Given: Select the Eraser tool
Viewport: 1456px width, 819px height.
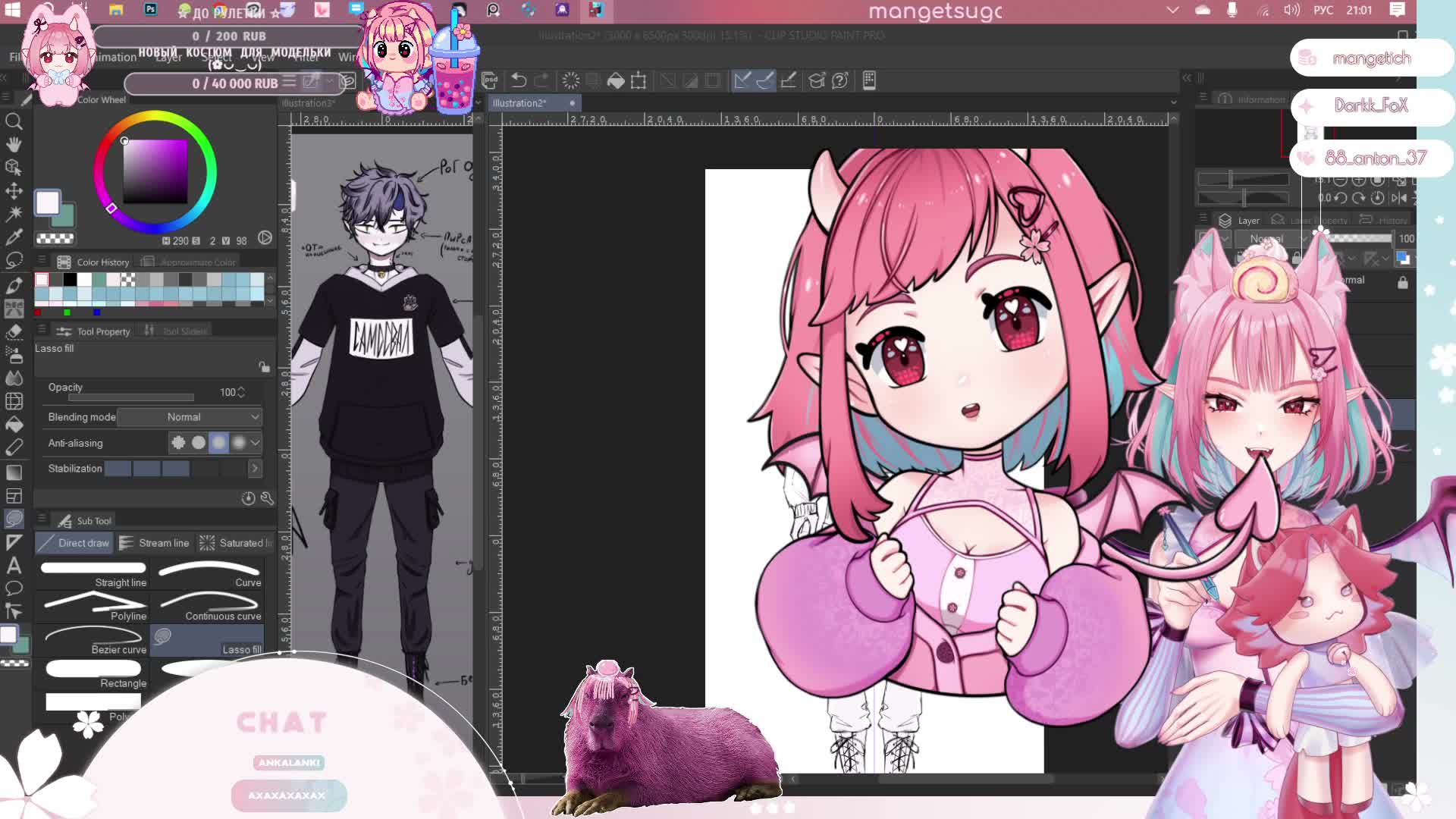Looking at the screenshot, I should 14,332.
